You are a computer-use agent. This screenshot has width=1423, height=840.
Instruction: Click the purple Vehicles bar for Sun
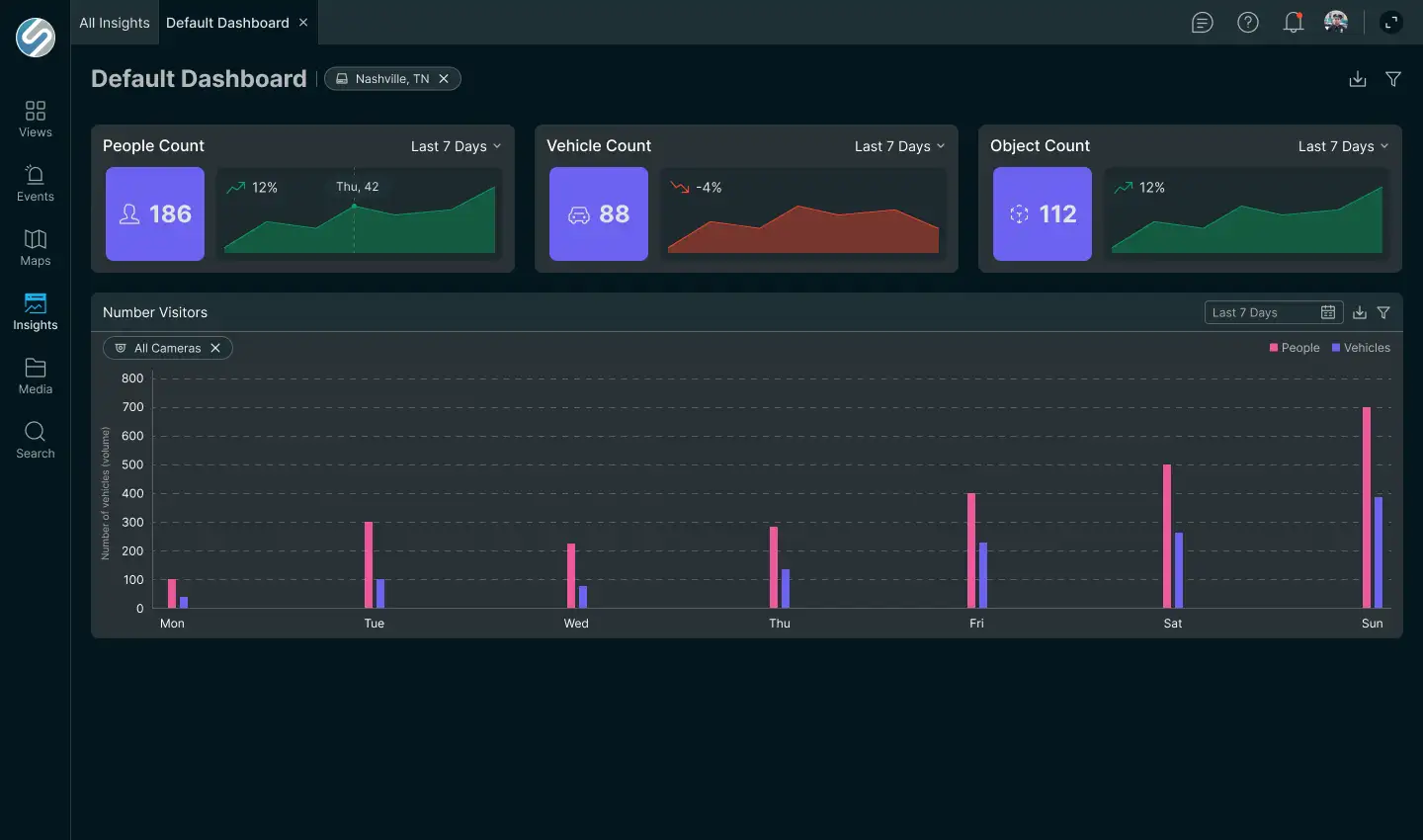tap(1379, 552)
